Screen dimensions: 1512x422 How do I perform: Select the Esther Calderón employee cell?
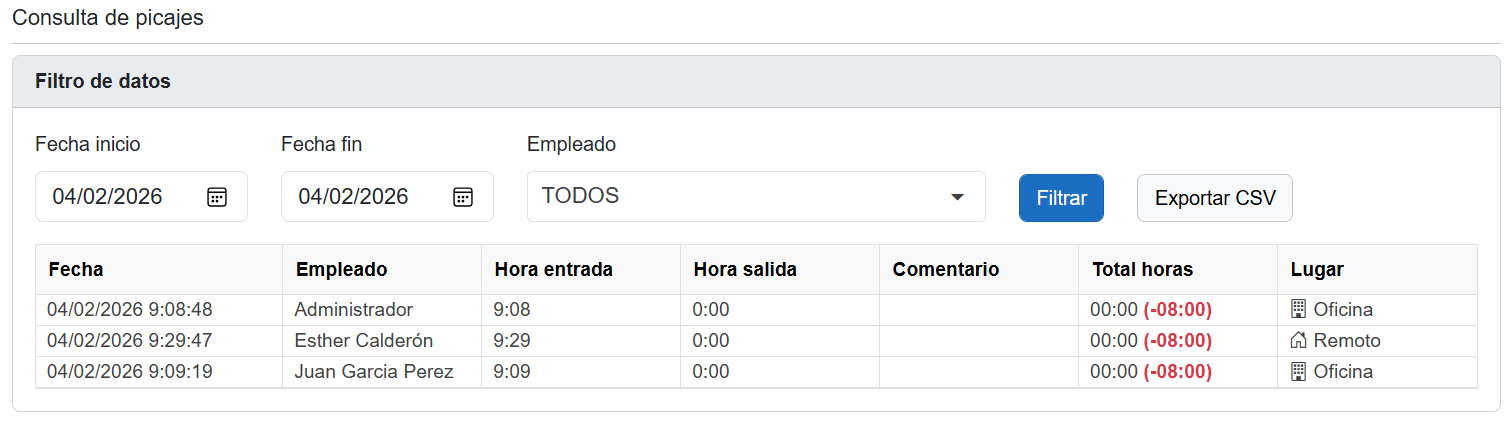(364, 341)
